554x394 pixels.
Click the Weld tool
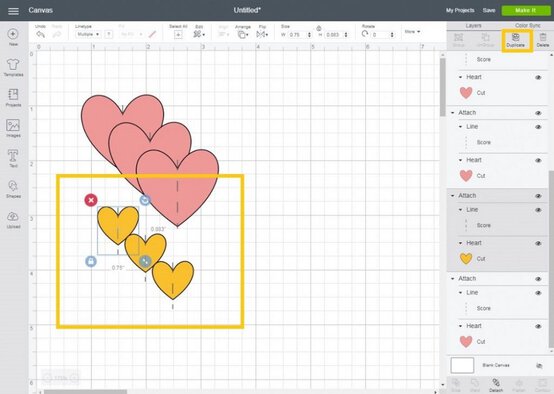475,383
